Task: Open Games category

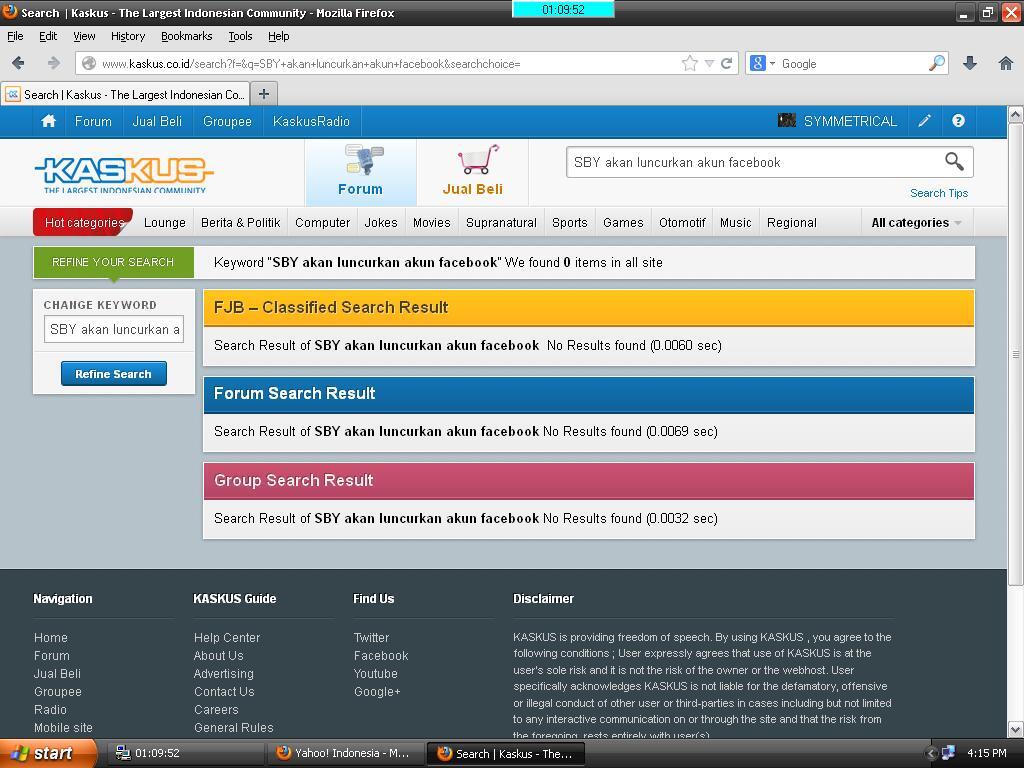Action: coord(623,222)
